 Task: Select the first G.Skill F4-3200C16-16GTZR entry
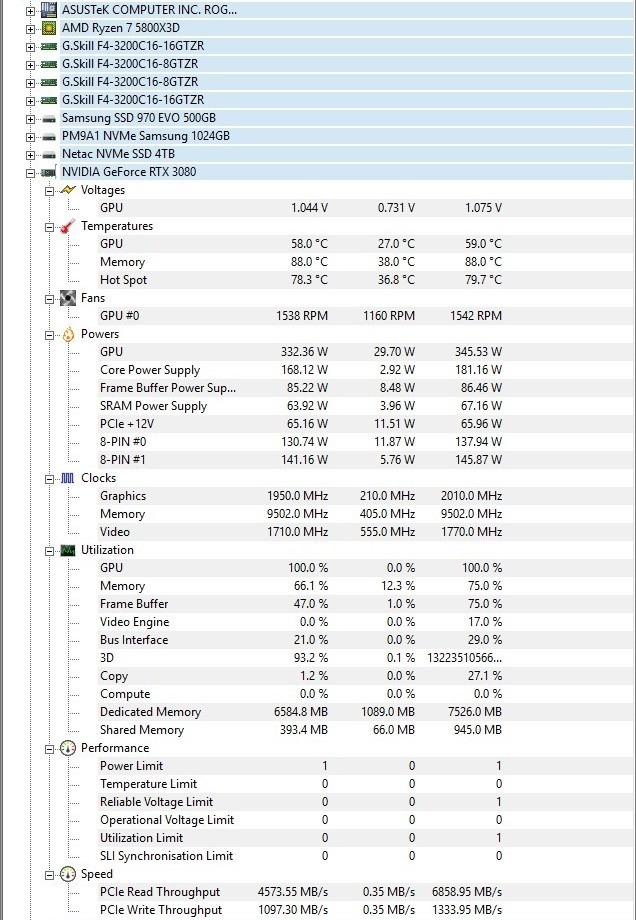coord(133,46)
